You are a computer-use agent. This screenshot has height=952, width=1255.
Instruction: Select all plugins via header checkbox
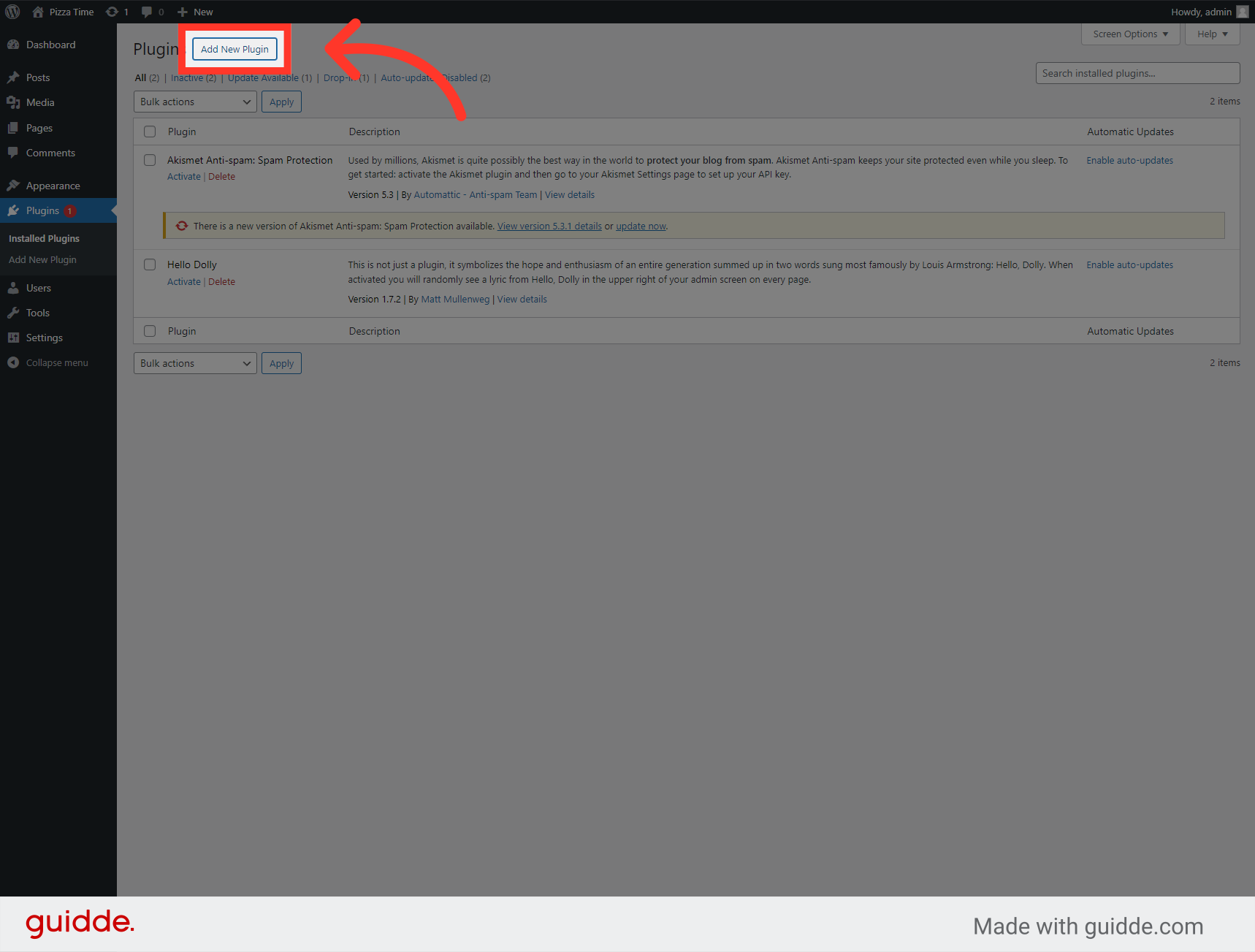click(x=150, y=132)
